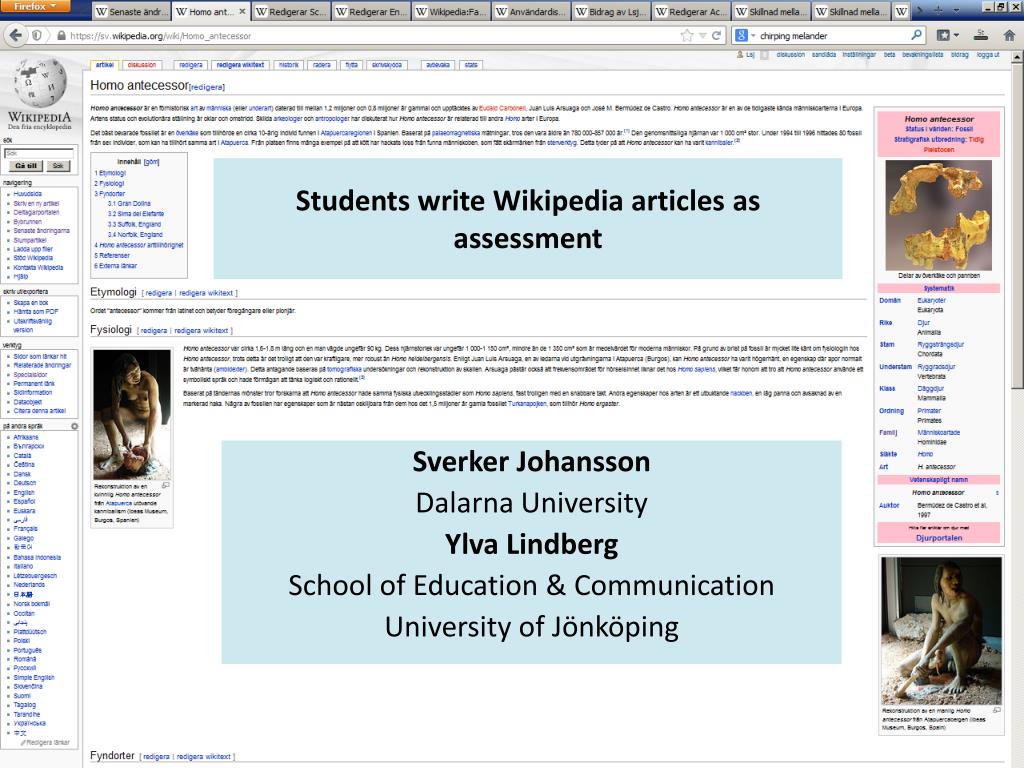Viewport: 1024px width, 768px height.
Task: Open the diskussion page tab
Action: click(x=141, y=65)
